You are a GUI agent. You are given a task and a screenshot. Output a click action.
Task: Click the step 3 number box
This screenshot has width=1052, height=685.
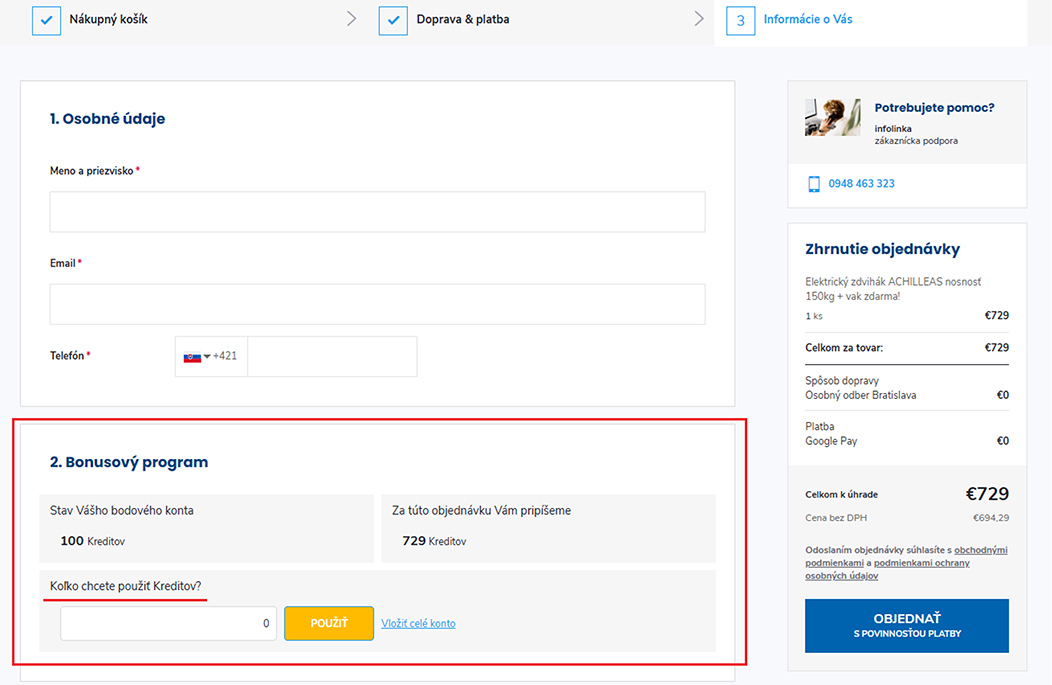point(741,20)
